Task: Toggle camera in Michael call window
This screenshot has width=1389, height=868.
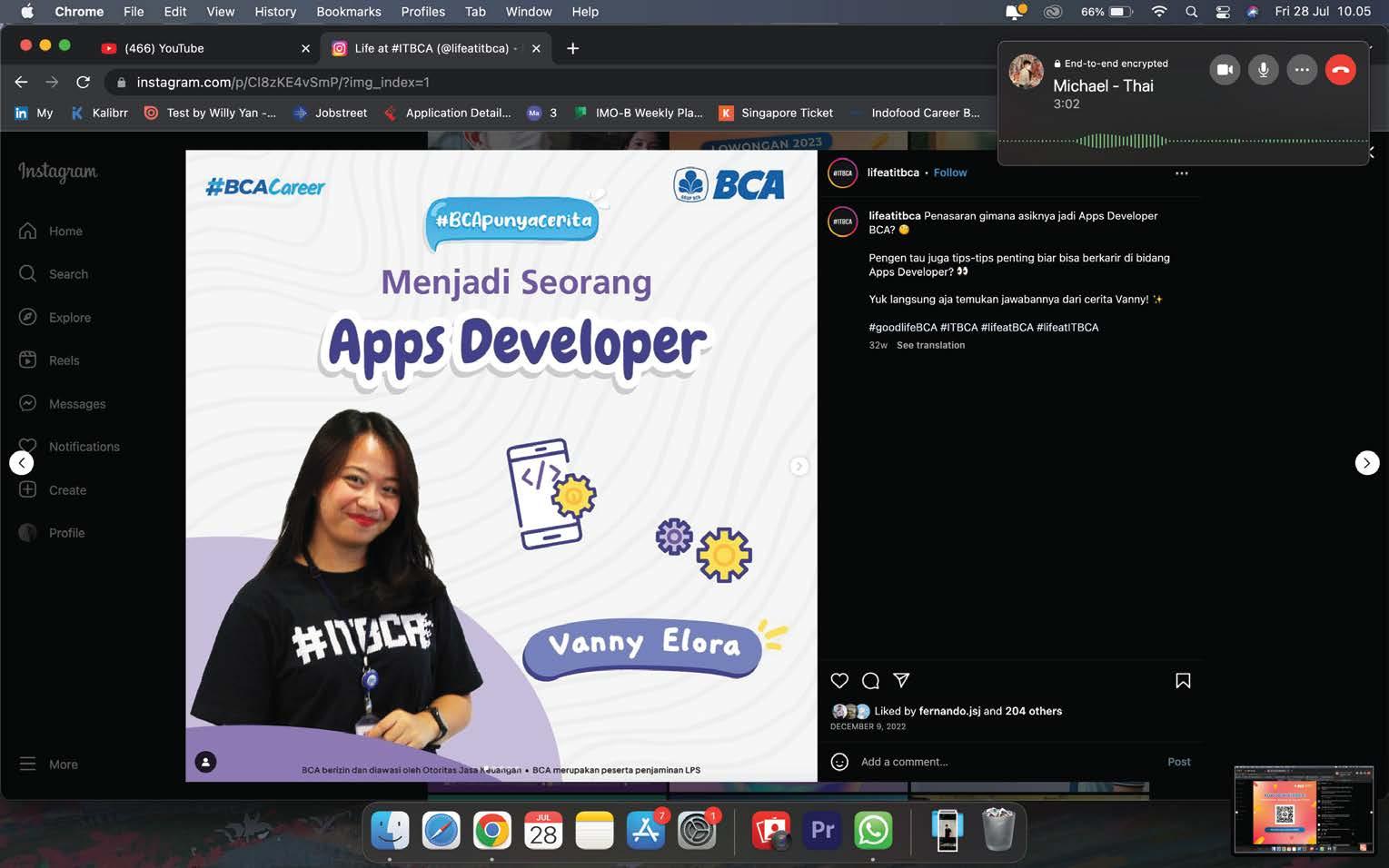Action: tap(1225, 69)
